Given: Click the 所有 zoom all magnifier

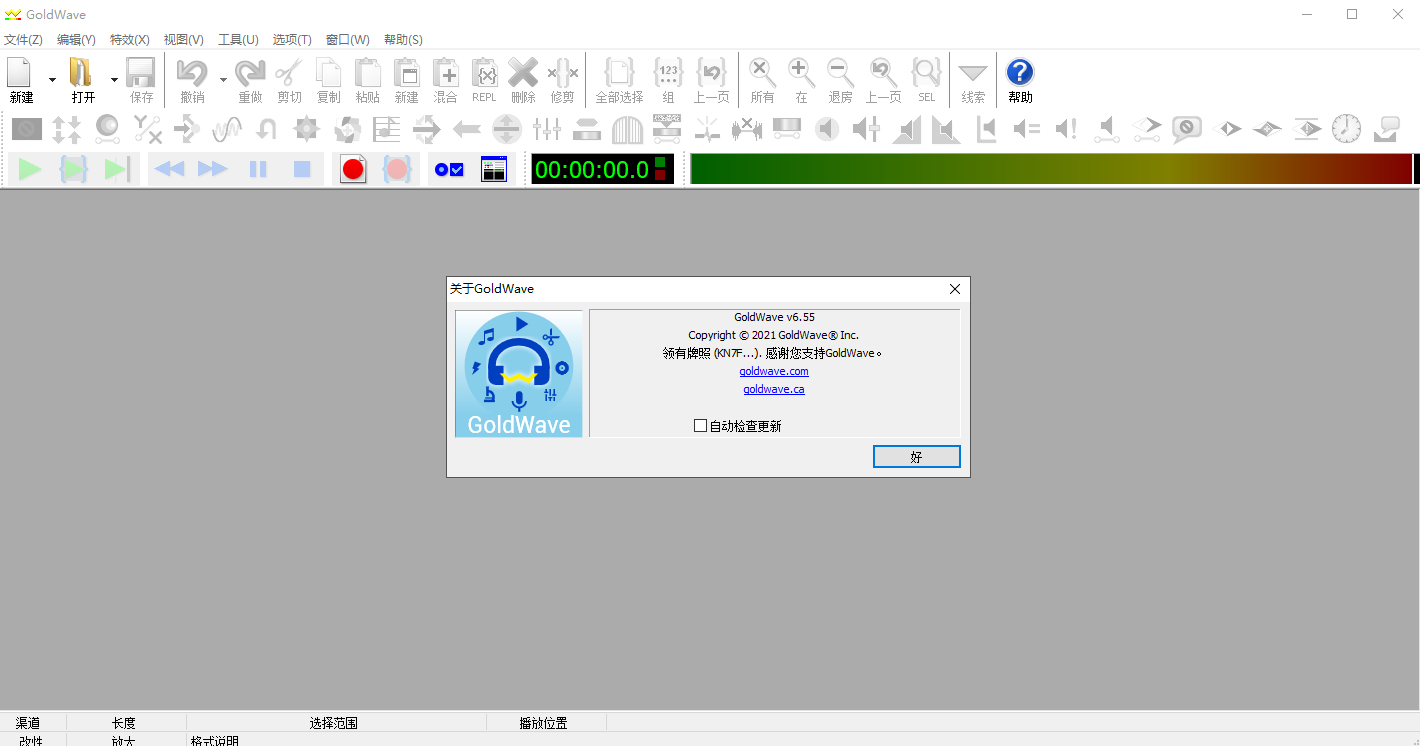Looking at the screenshot, I should pos(762,72).
